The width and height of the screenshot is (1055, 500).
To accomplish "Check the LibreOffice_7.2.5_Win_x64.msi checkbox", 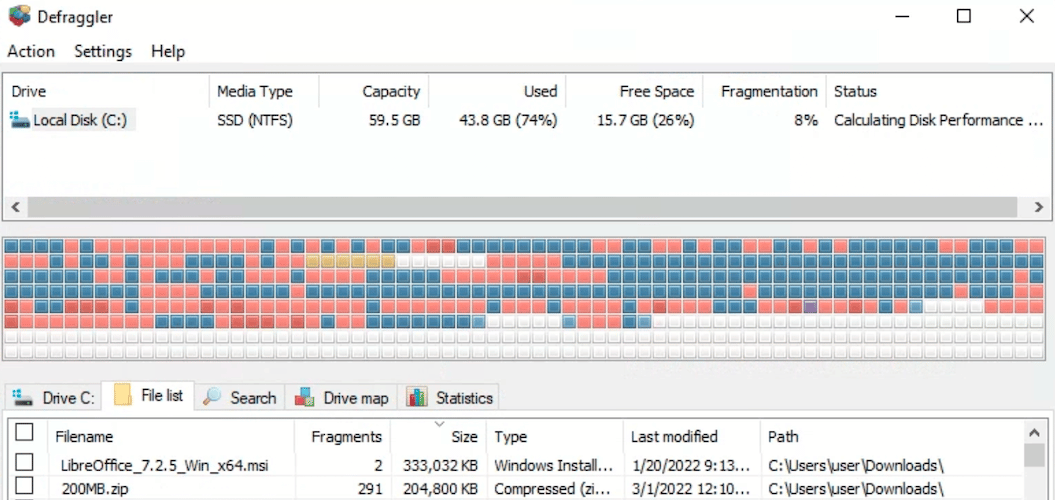I will 24,463.
